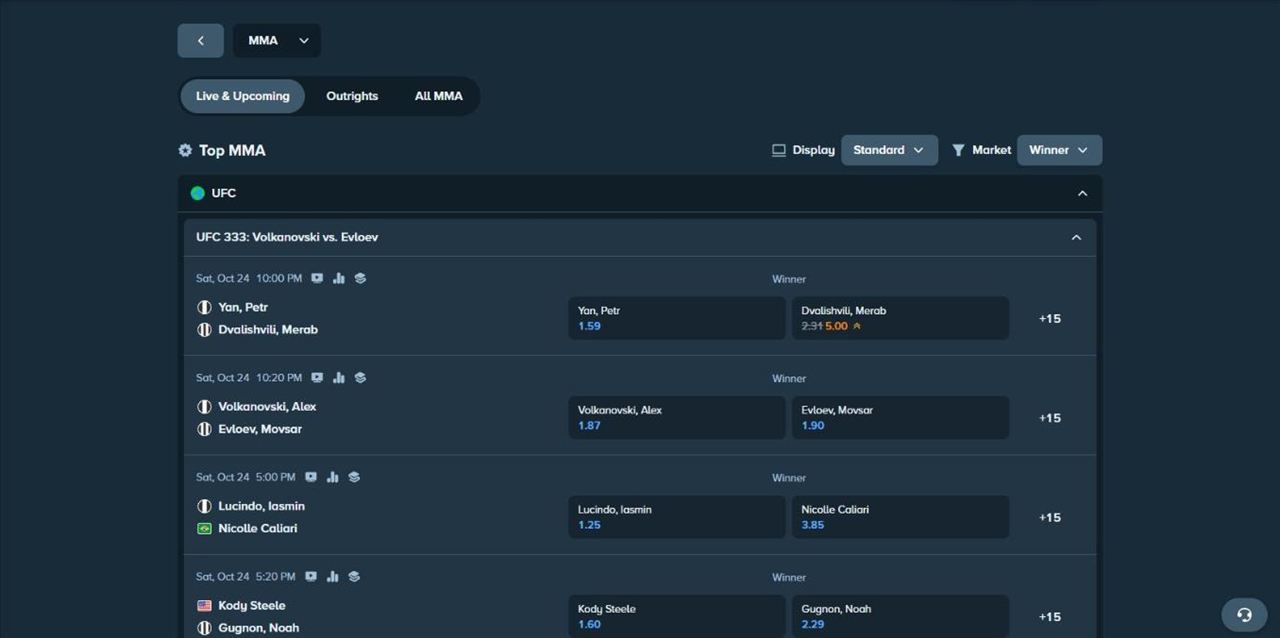View statistics icon for 5:20 PM fight
Viewport: 1280px width, 638px height.
pos(333,577)
